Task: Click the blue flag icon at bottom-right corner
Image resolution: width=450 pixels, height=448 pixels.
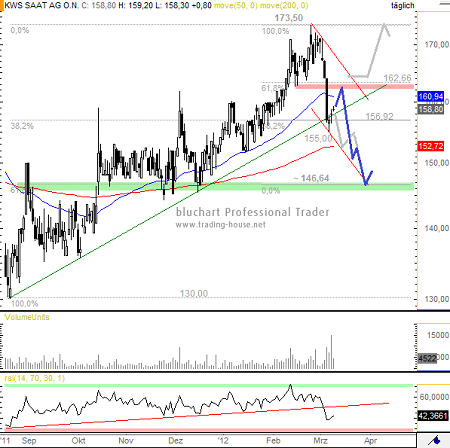Action: [435, 440]
